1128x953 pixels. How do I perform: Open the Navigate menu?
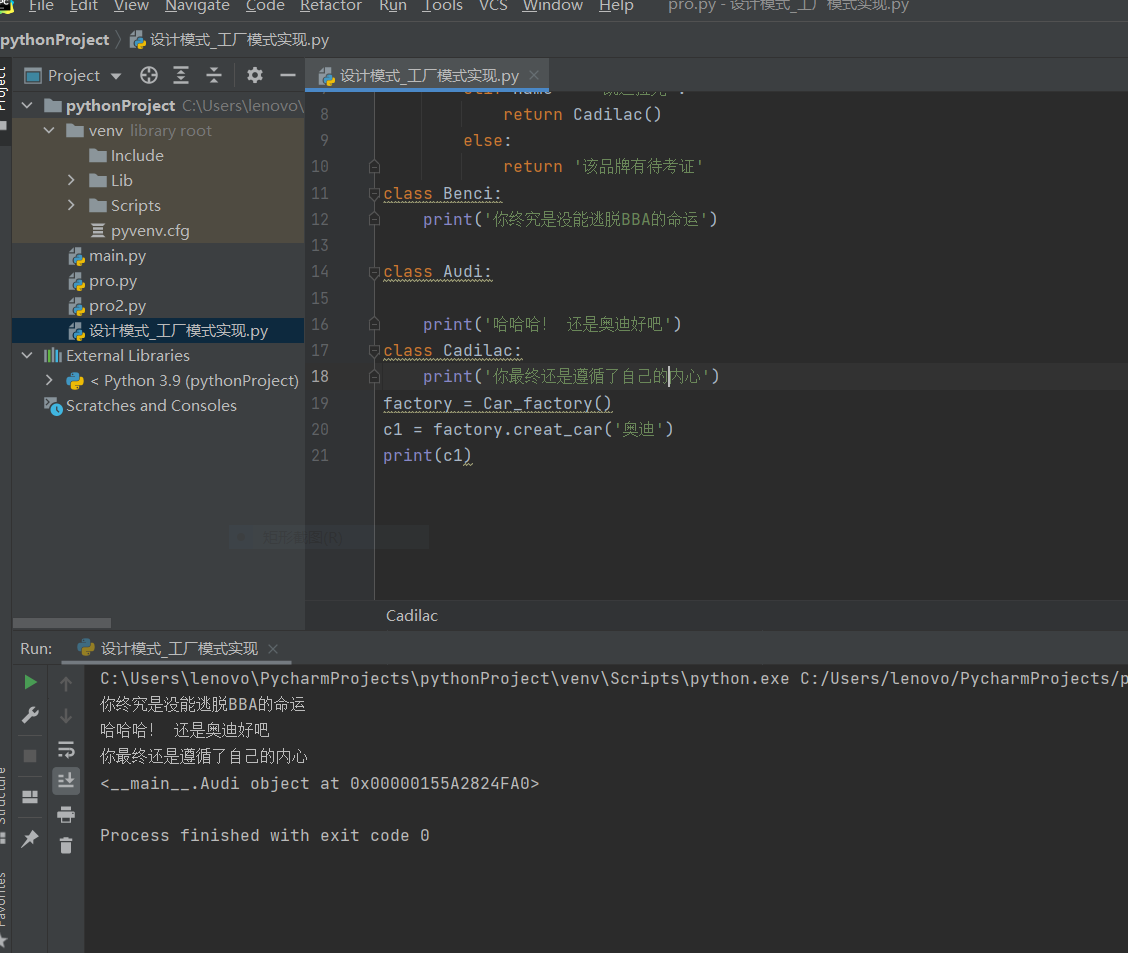pyautogui.click(x=197, y=6)
